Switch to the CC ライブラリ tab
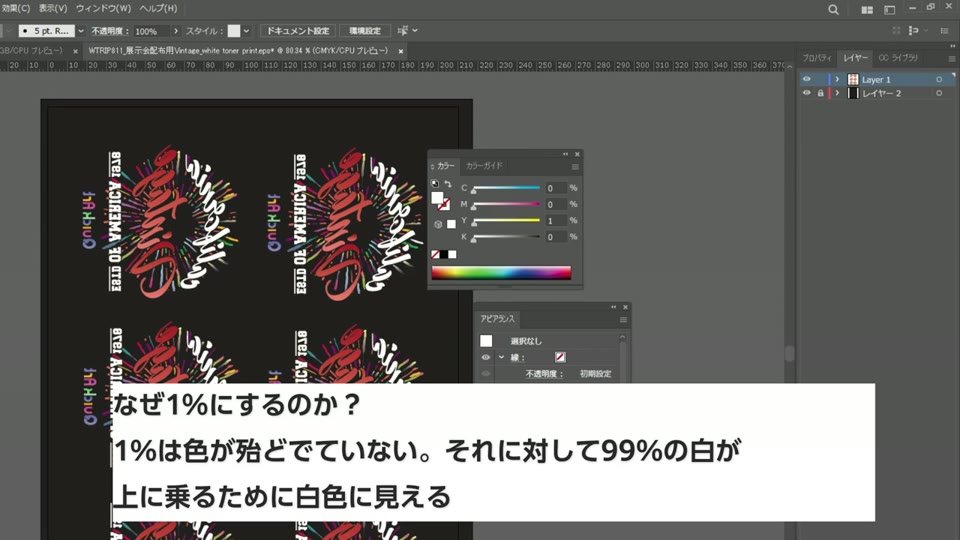 click(x=898, y=58)
